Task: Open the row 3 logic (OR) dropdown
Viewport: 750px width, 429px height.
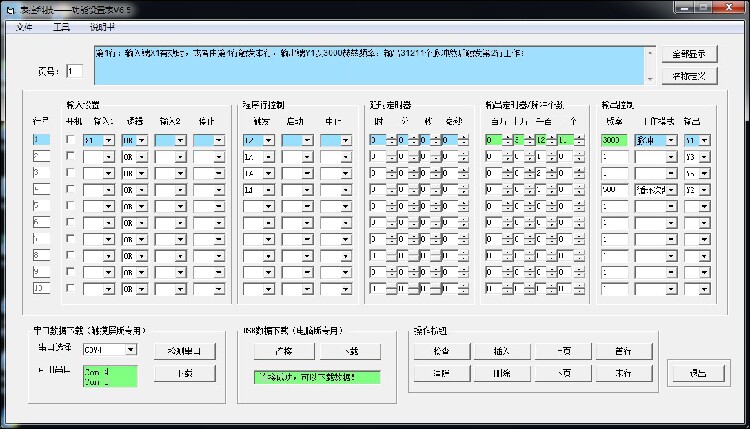Action: 142,173
